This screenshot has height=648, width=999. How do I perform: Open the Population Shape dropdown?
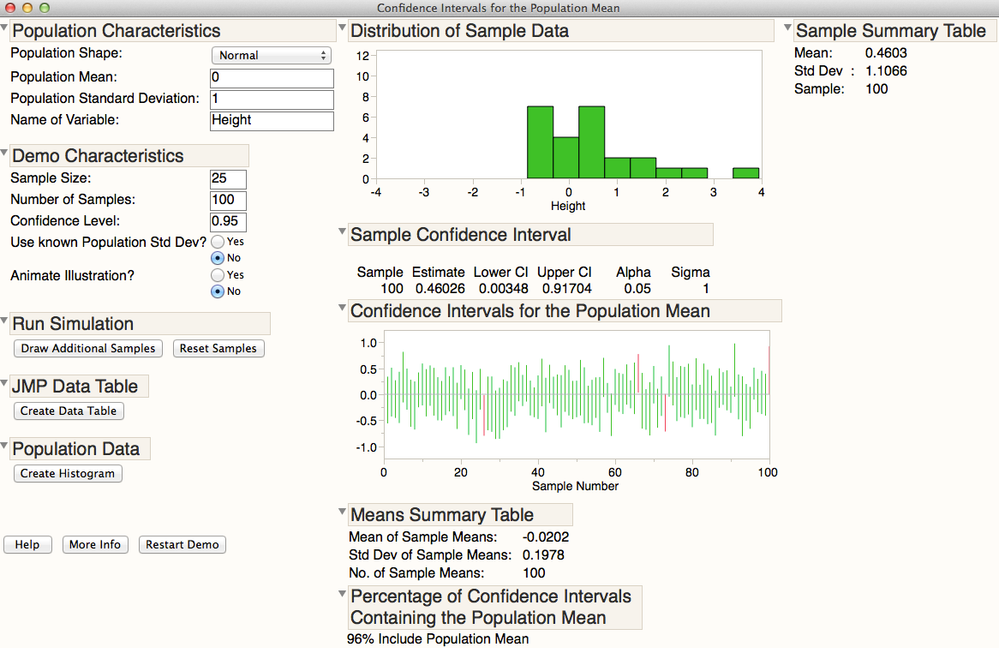[x=270, y=56]
